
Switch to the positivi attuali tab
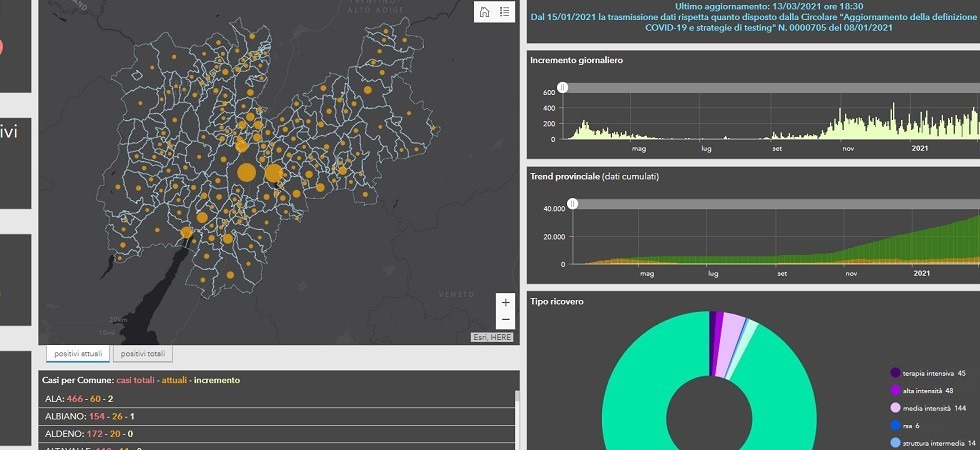pos(78,354)
